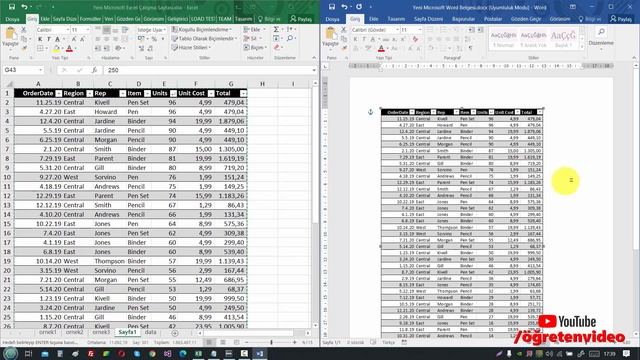Open Excel font name dropdown (Calibri)

pyautogui.click(x=67, y=30)
